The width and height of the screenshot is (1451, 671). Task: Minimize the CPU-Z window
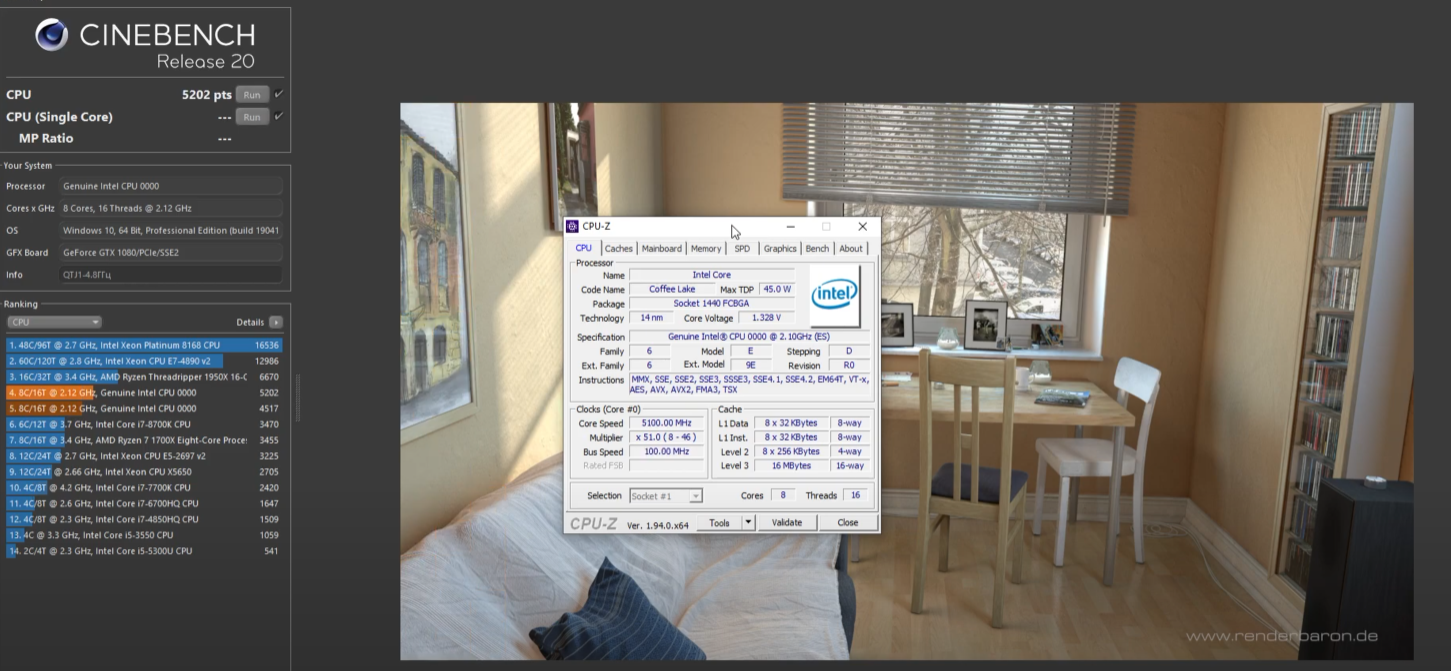pos(790,227)
